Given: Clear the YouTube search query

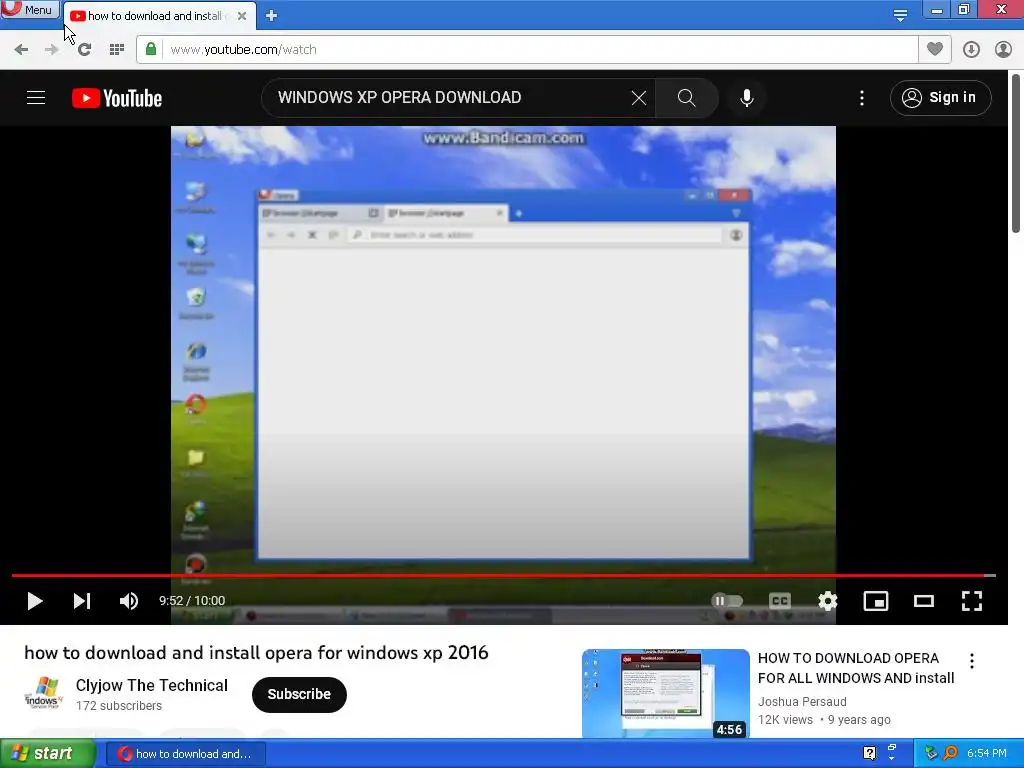Looking at the screenshot, I should click(x=639, y=98).
